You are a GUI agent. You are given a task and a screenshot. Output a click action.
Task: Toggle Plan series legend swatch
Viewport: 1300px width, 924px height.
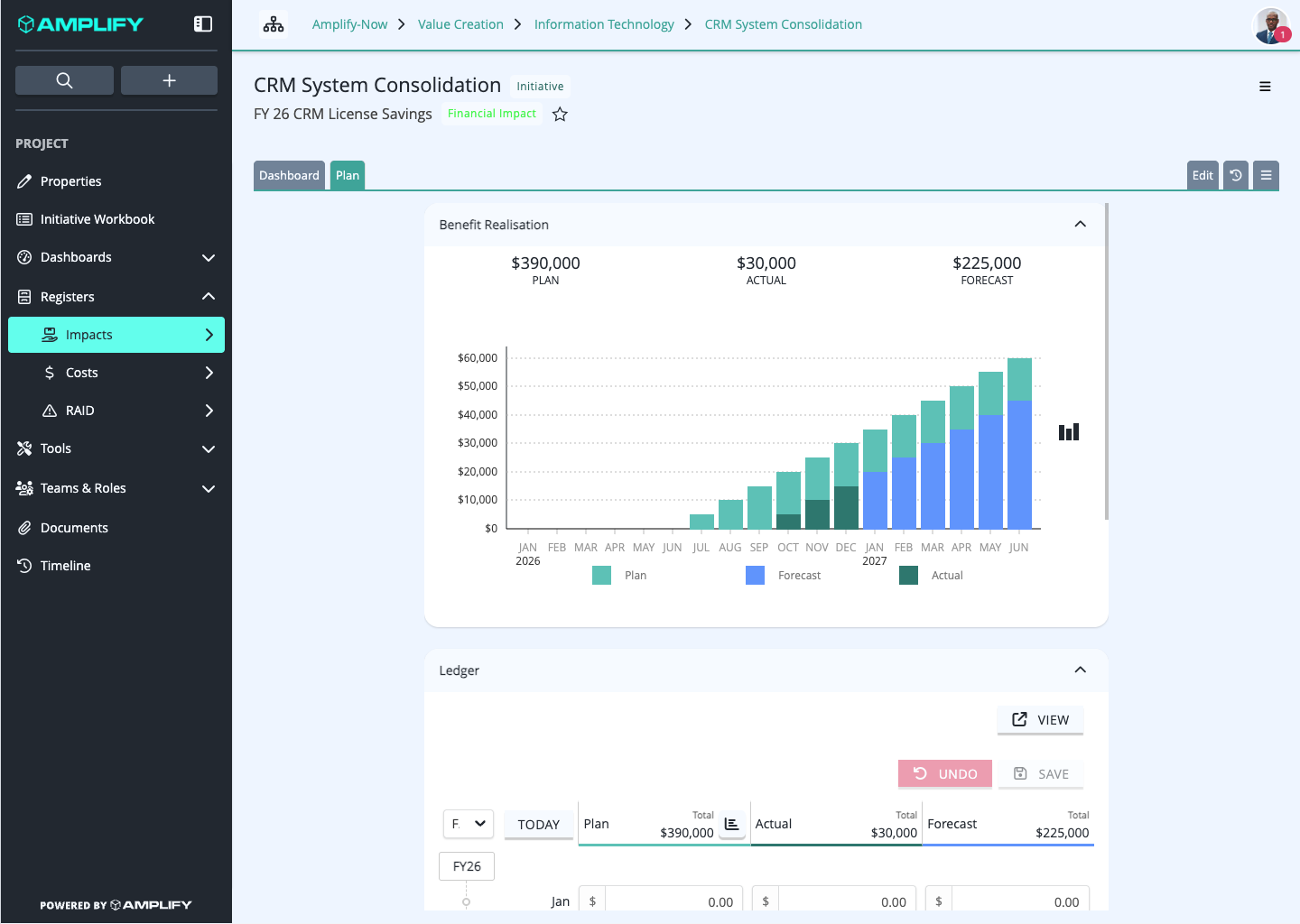[x=601, y=575]
